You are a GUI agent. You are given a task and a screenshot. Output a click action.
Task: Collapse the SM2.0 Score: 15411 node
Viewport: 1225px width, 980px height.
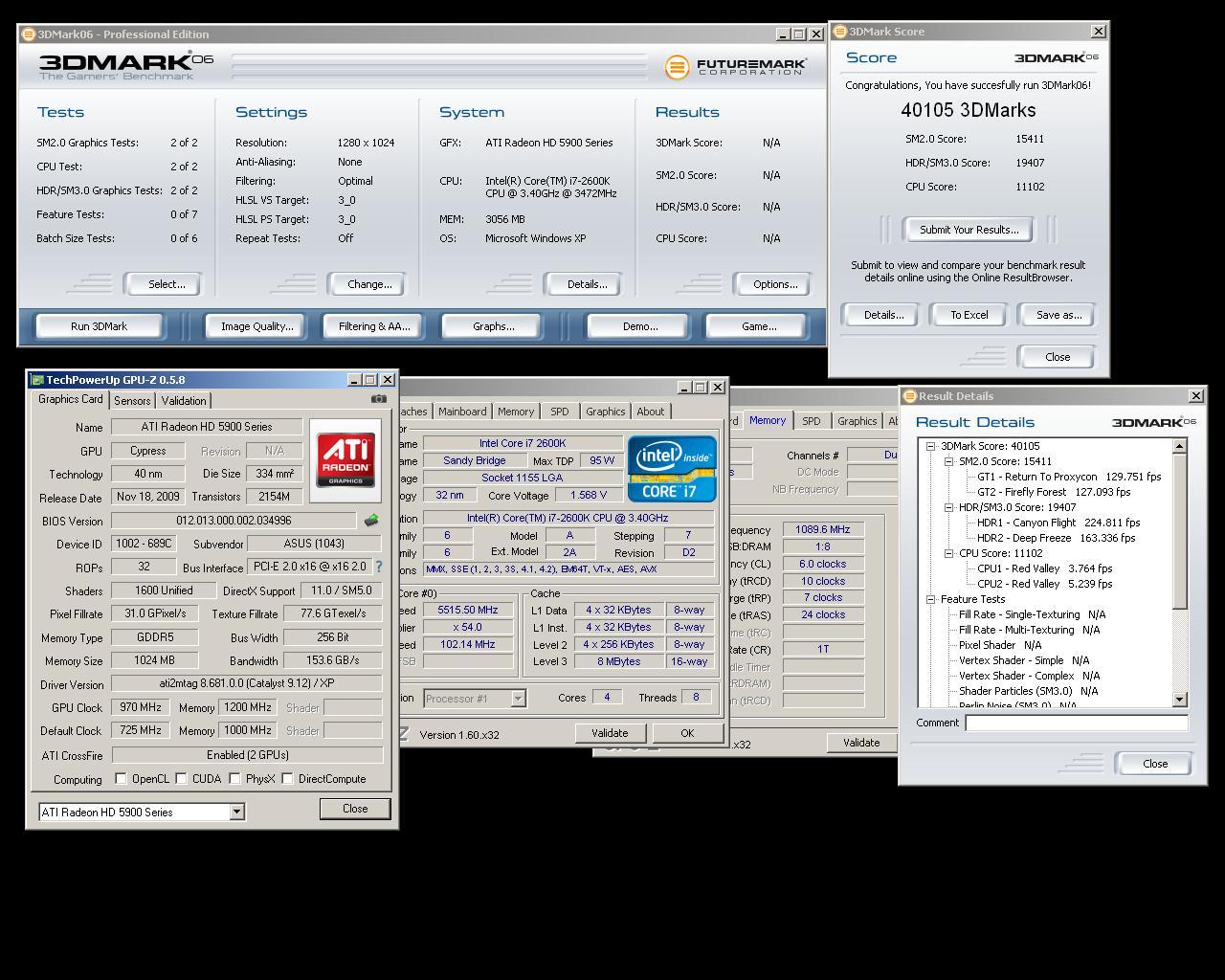(948, 461)
